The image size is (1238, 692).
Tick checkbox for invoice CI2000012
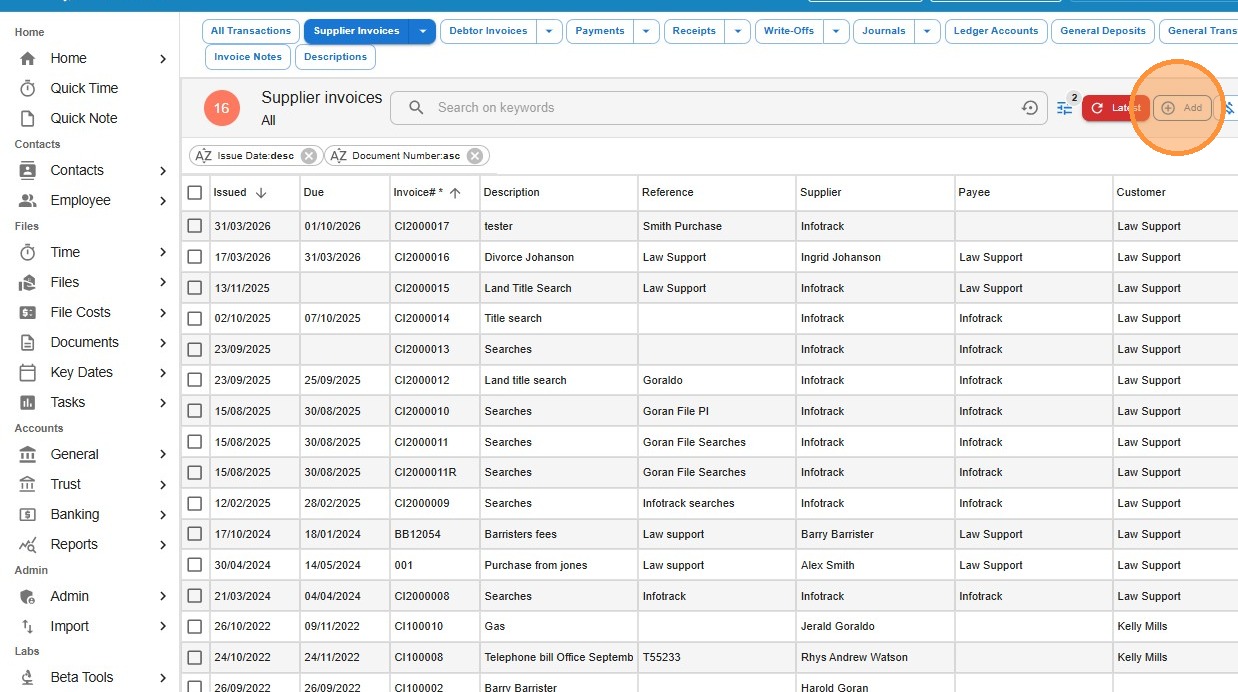click(195, 381)
